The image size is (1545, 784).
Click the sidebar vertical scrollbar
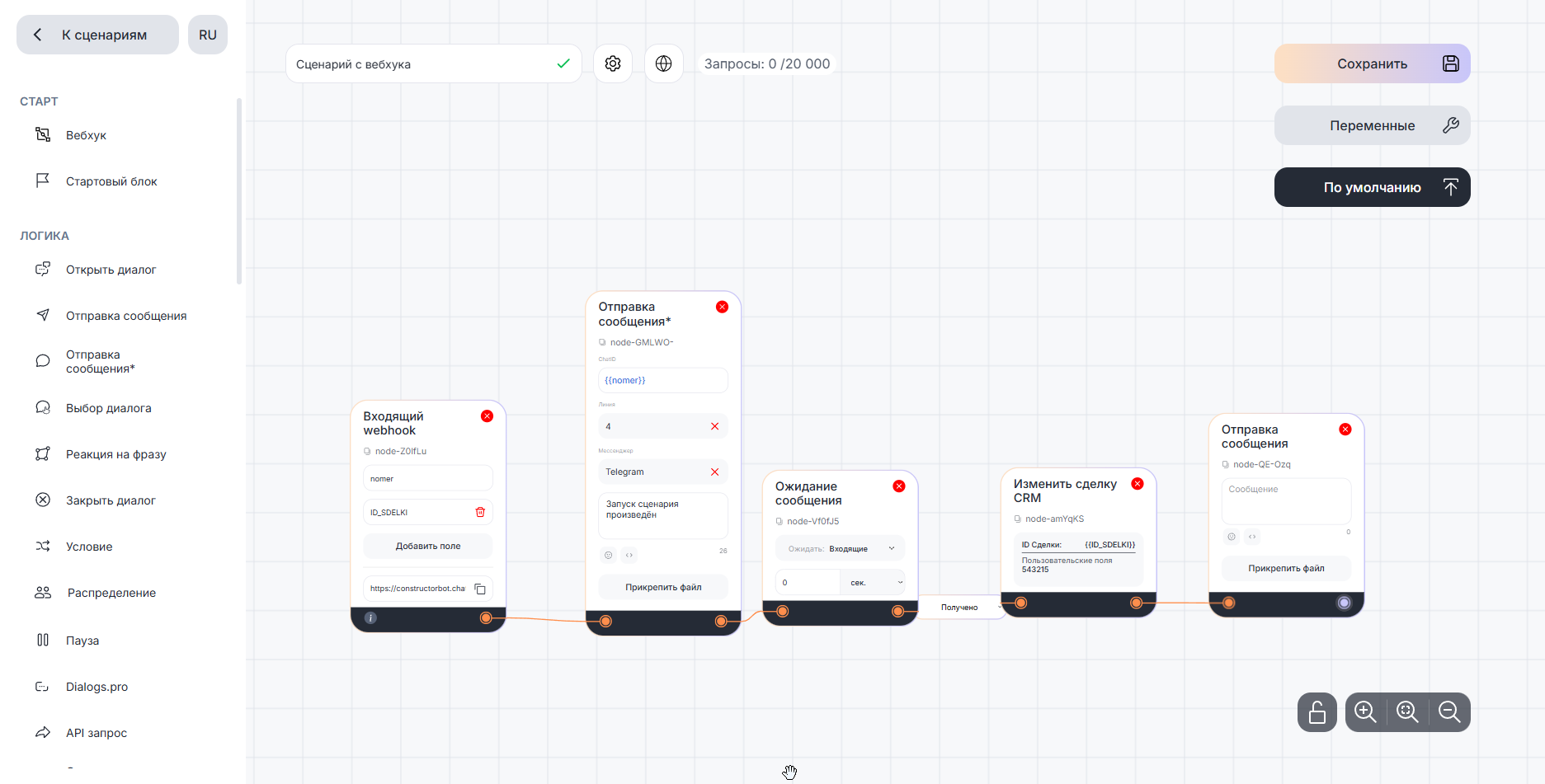[x=239, y=191]
